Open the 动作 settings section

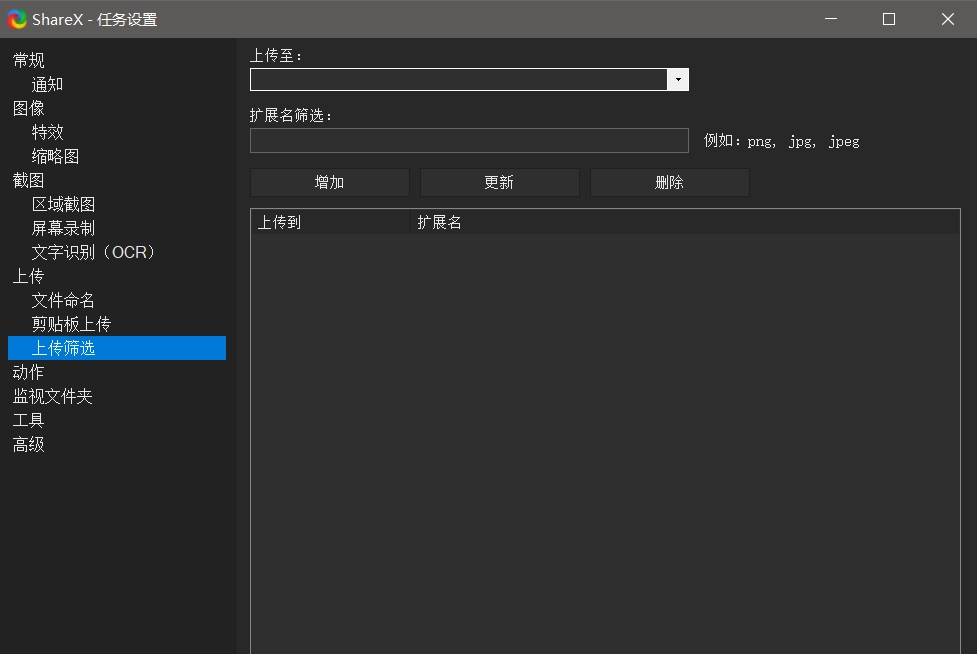(x=29, y=372)
